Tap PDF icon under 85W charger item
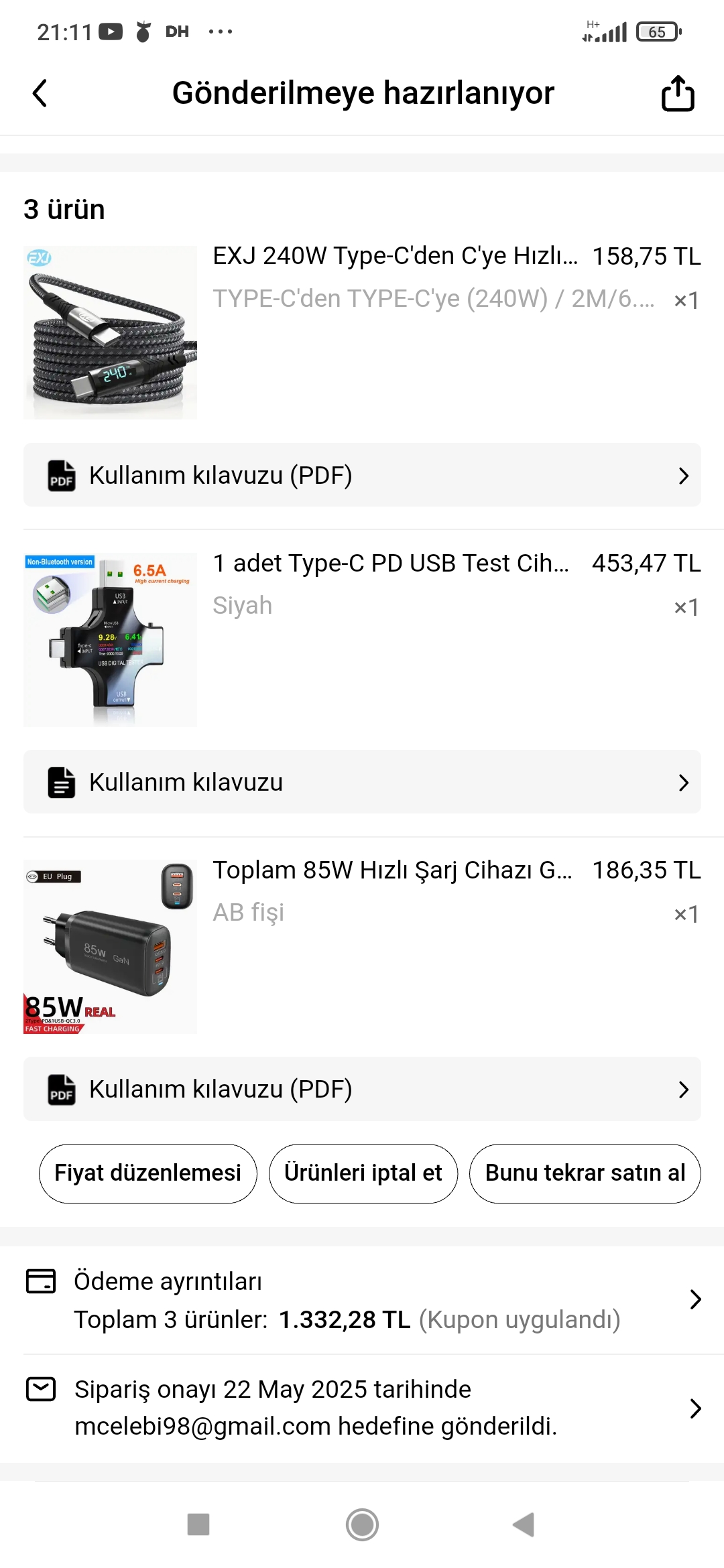 pos(62,1090)
